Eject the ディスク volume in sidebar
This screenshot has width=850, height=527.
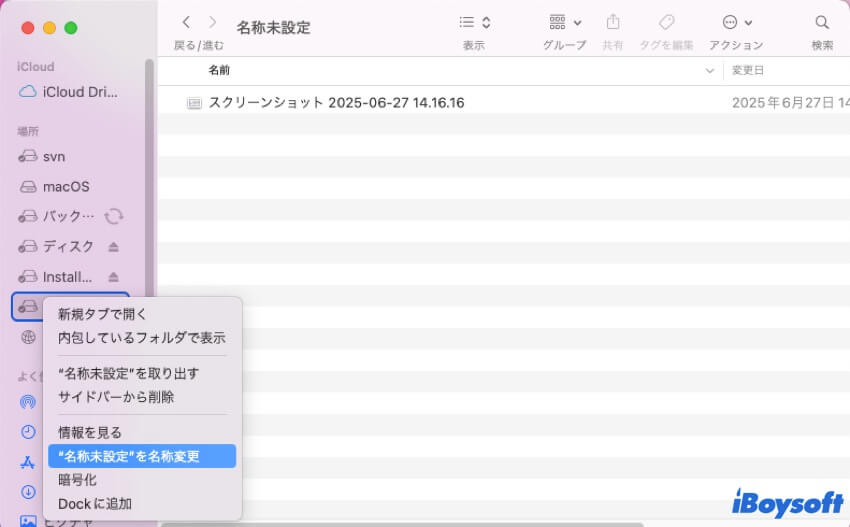coord(113,247)
